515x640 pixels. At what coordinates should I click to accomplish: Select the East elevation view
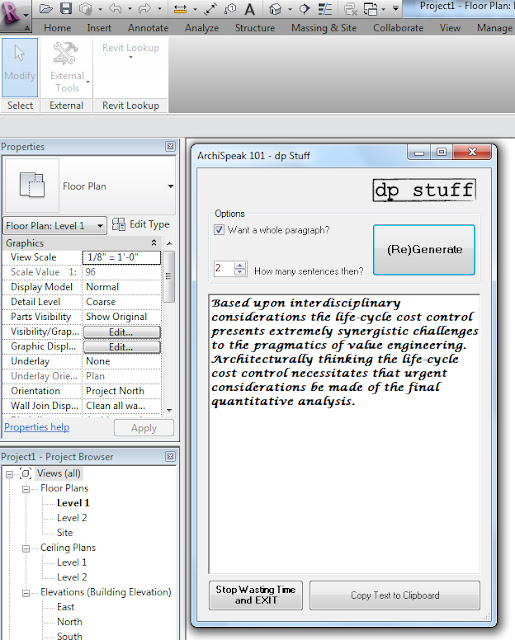click(x=66, y=607)
